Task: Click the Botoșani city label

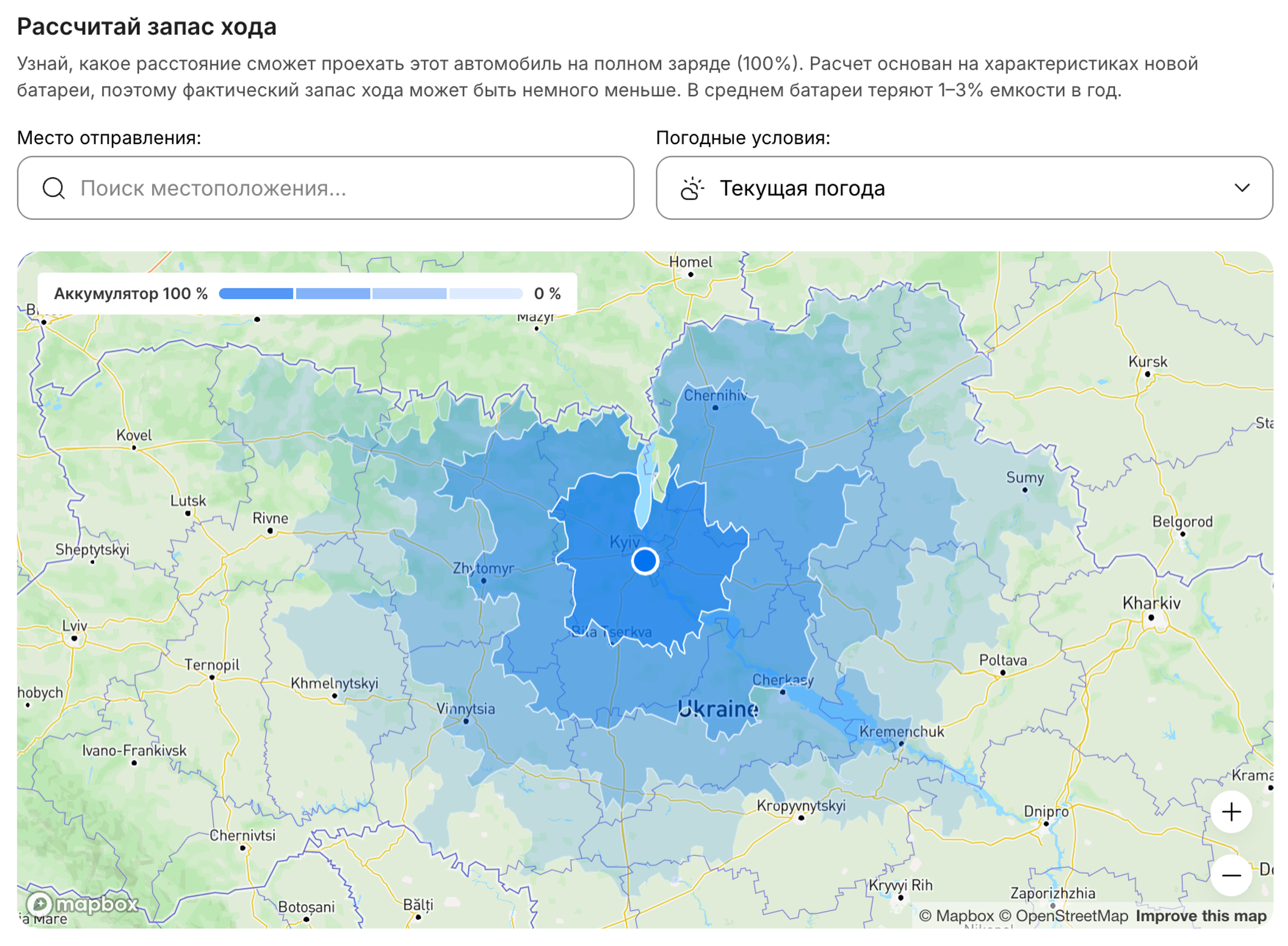Action: [x=306, y=907]
